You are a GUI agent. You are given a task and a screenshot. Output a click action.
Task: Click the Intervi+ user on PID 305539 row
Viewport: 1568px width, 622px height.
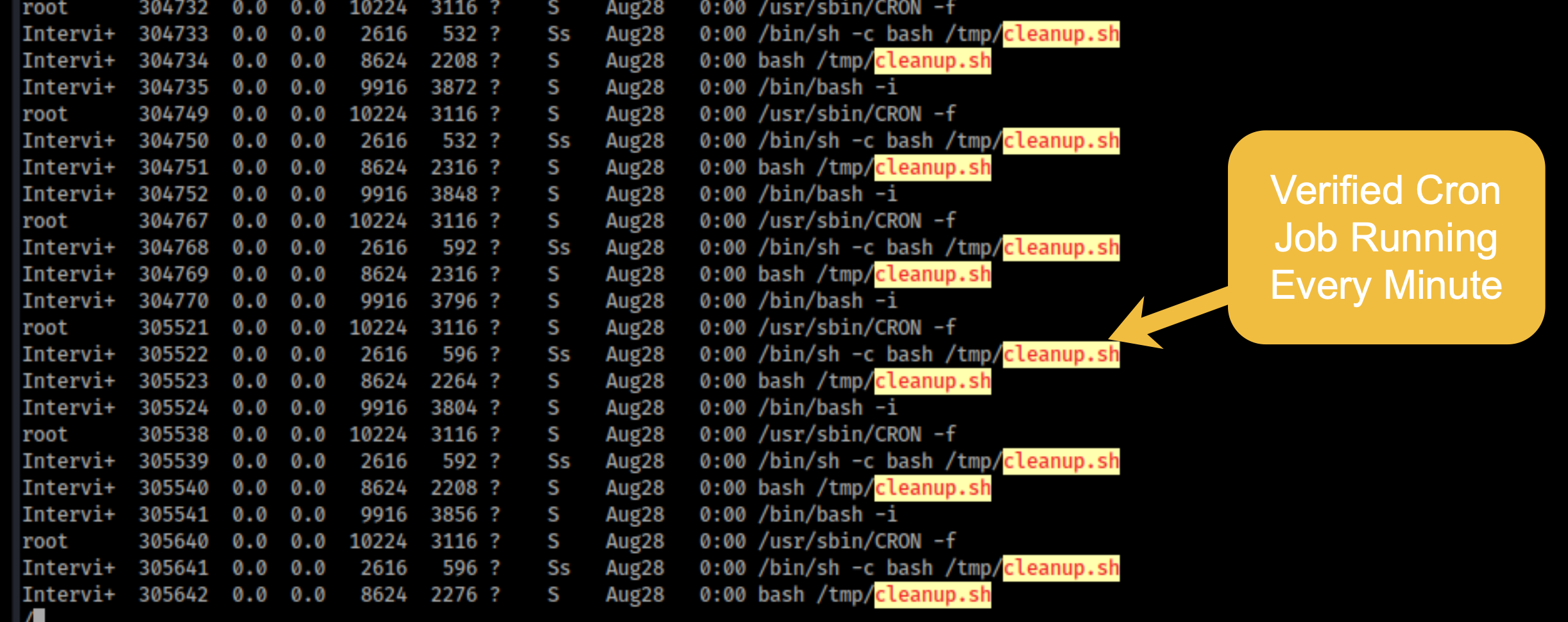point(69,461)
